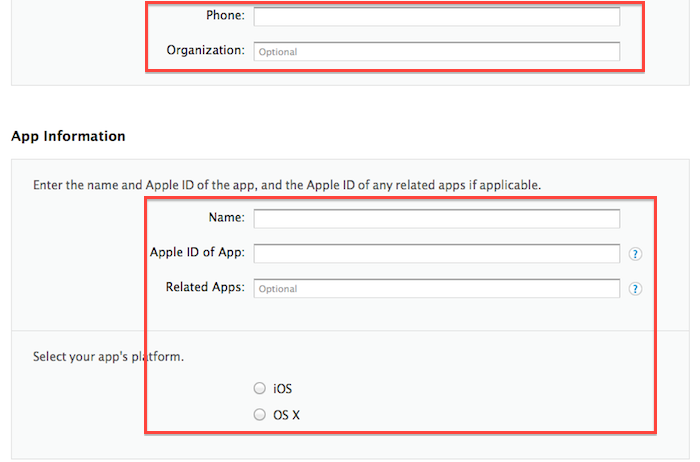Click the Select your app's platform text
Screen dimensions: 700x462
pos(108,357)
